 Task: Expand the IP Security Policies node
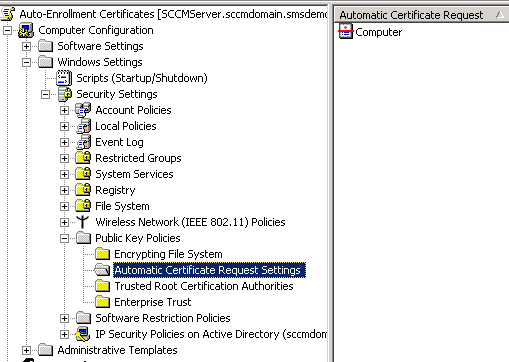point(64,335)
